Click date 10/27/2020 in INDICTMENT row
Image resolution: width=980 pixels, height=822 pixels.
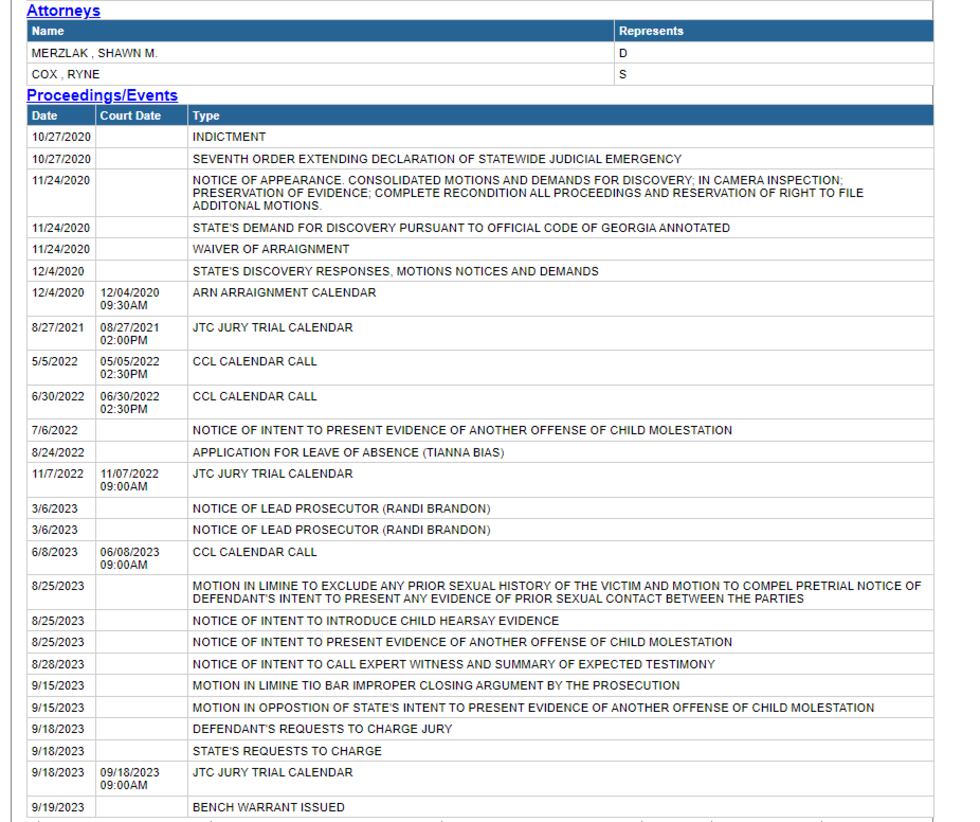tap(61, 137)
